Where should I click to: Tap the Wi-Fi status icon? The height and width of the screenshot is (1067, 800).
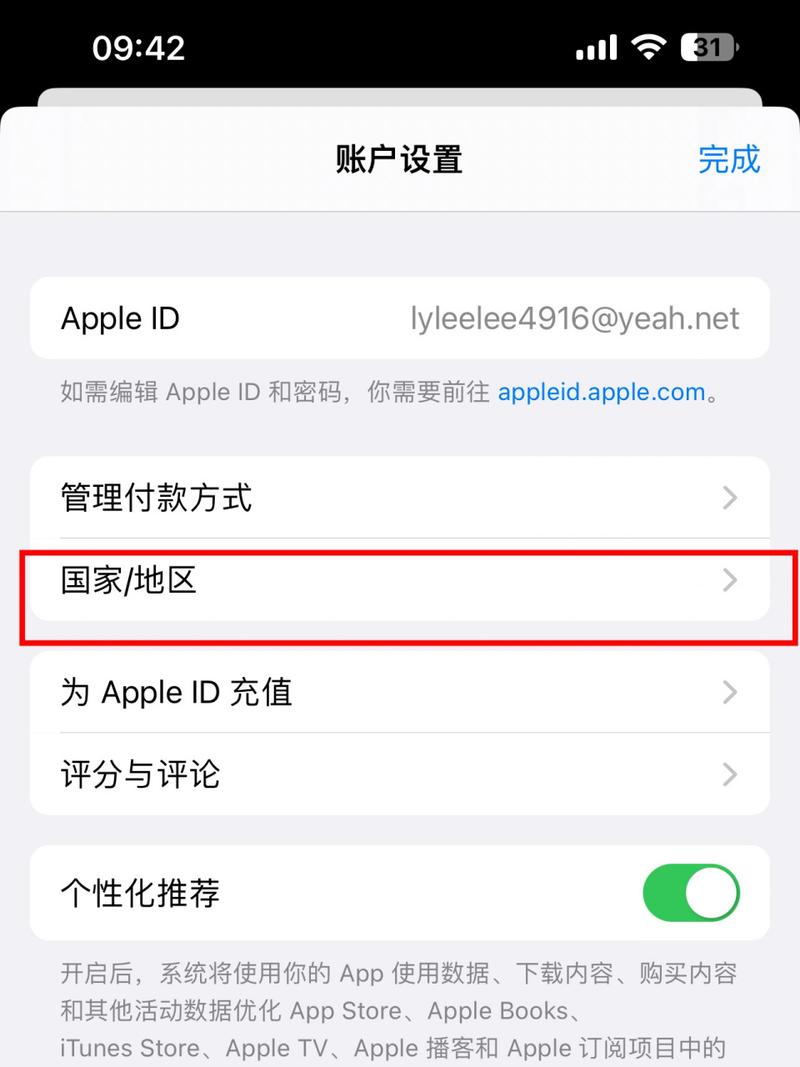click(x=648, y=47)
